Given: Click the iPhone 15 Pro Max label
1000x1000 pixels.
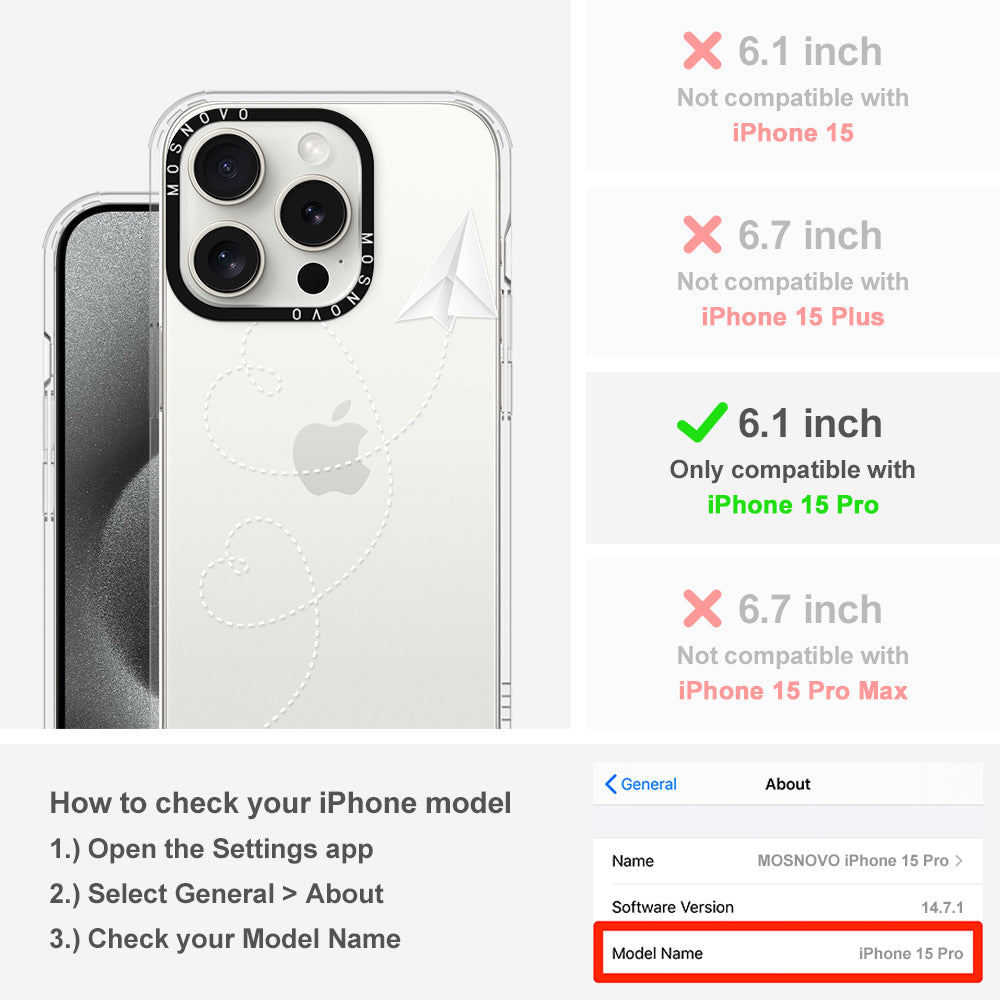Looking at the screenshot, I should click(x=793, y=691).
